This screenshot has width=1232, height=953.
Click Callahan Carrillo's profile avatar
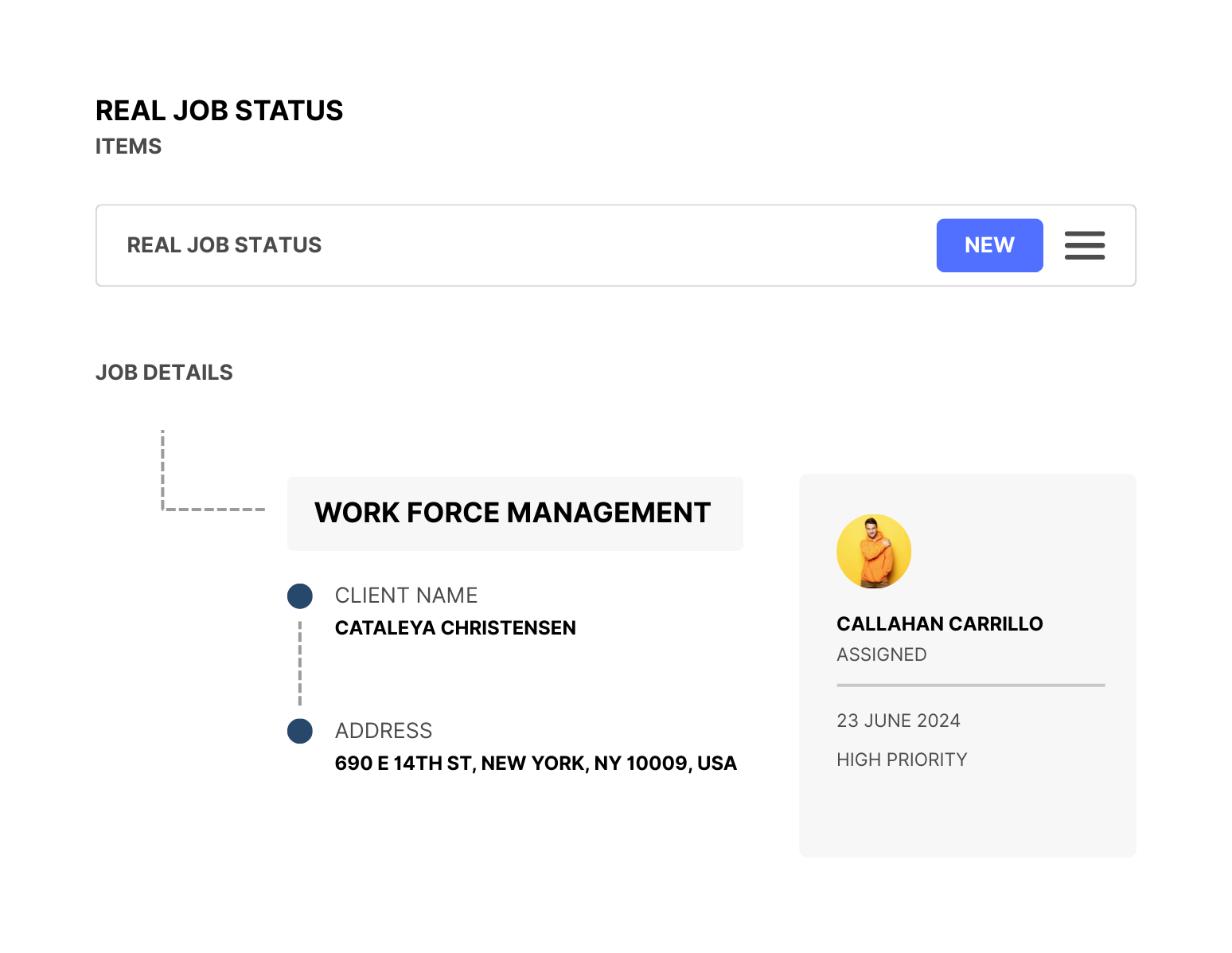[x=873, y=551]
